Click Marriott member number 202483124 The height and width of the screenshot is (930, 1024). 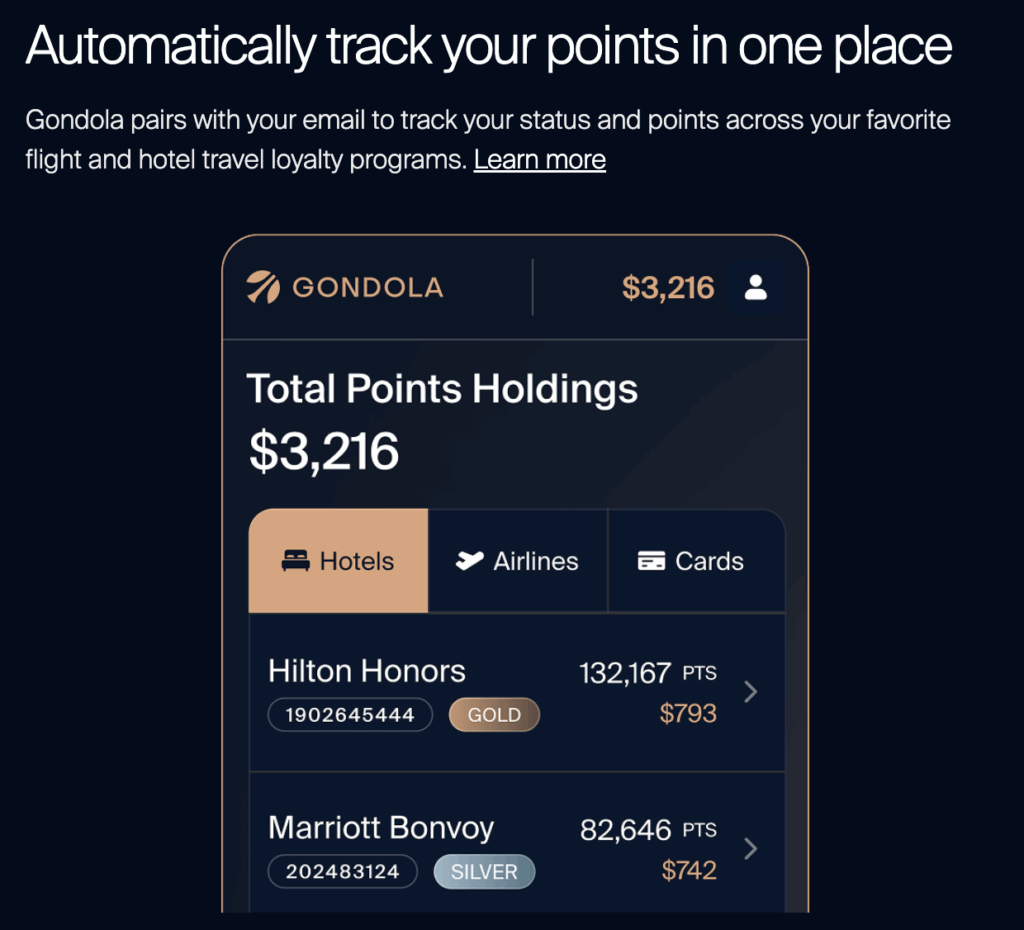pyautogui.click(x=344, y=872)
